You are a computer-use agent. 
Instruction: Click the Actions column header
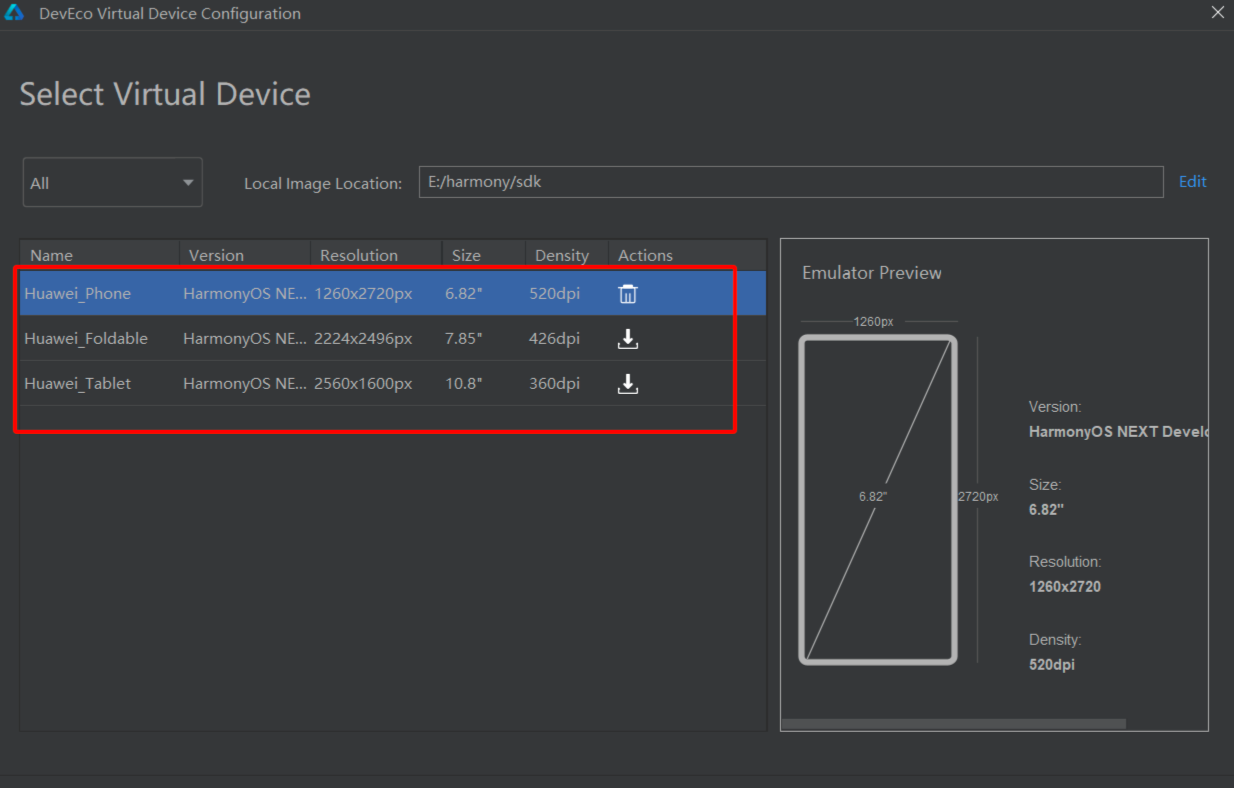coord(687,255)
